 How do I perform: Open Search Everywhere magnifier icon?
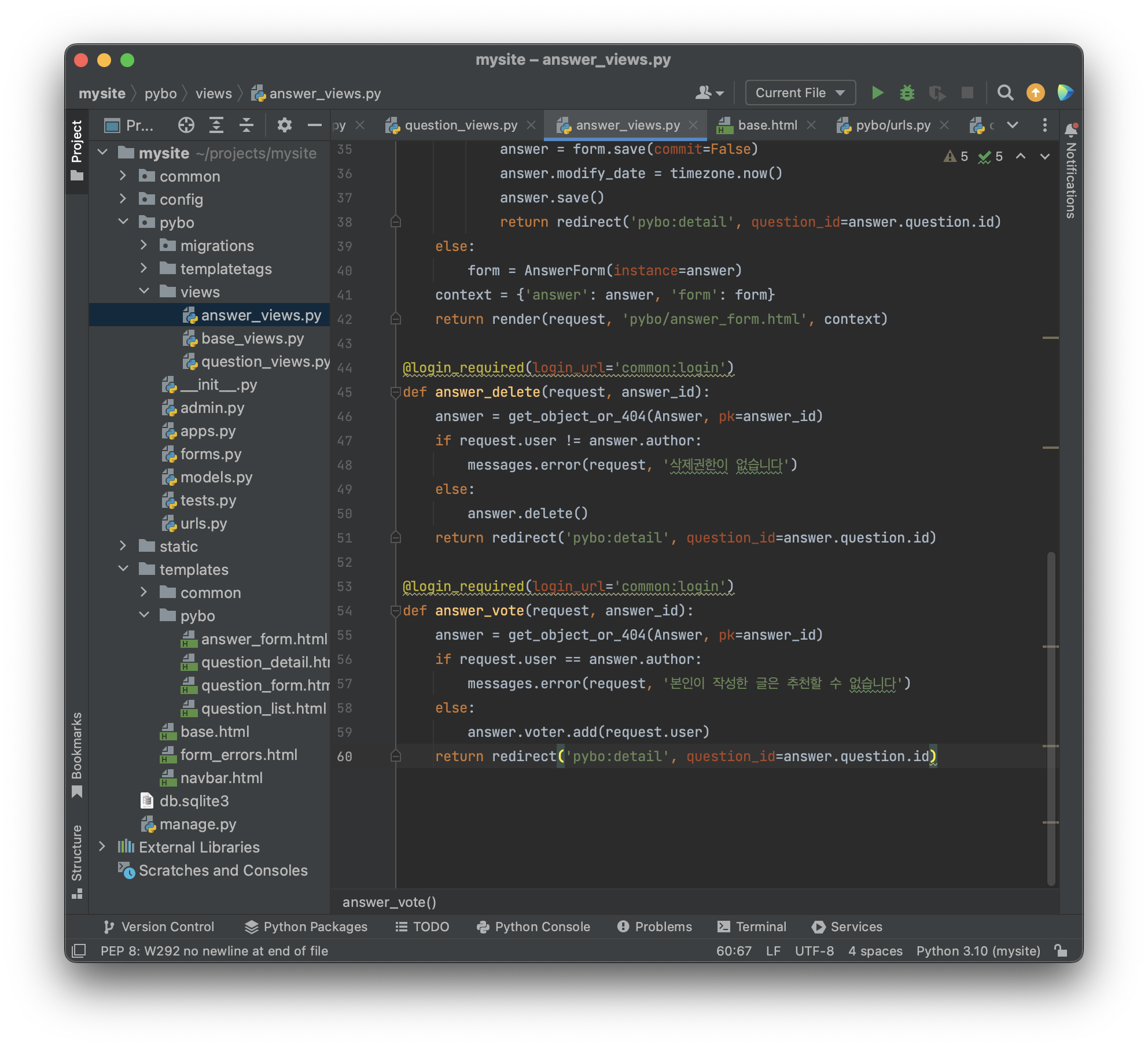pos(1005,93)
